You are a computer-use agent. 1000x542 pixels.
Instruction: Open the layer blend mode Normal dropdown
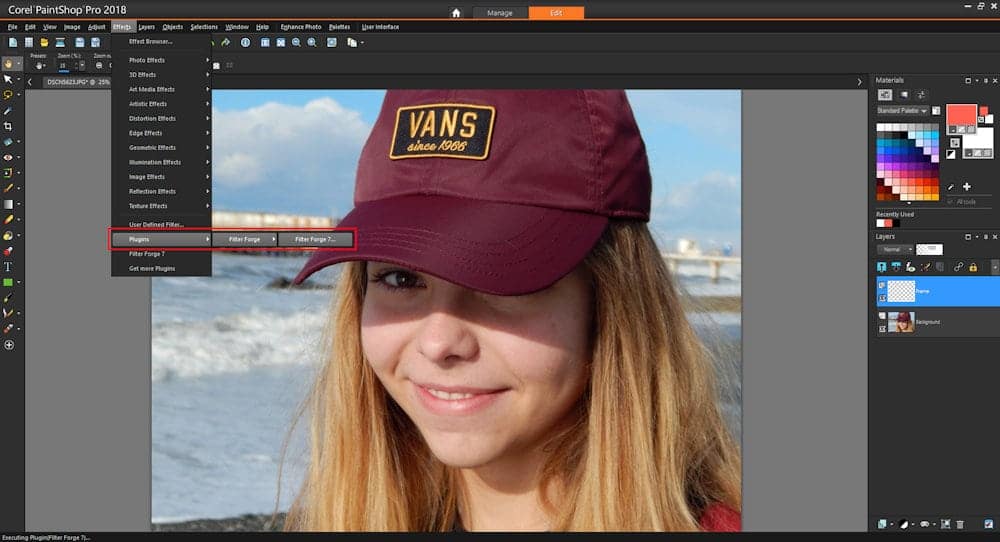click(895, 249)
